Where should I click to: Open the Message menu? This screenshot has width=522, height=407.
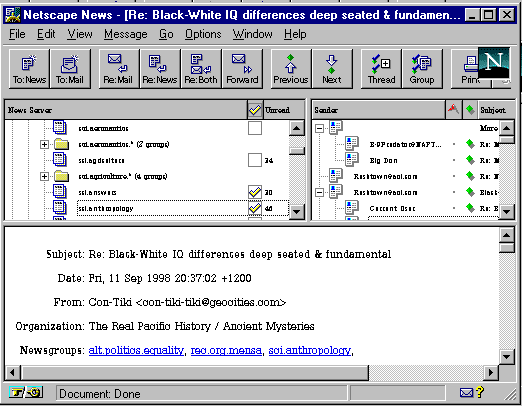(126, 34)
